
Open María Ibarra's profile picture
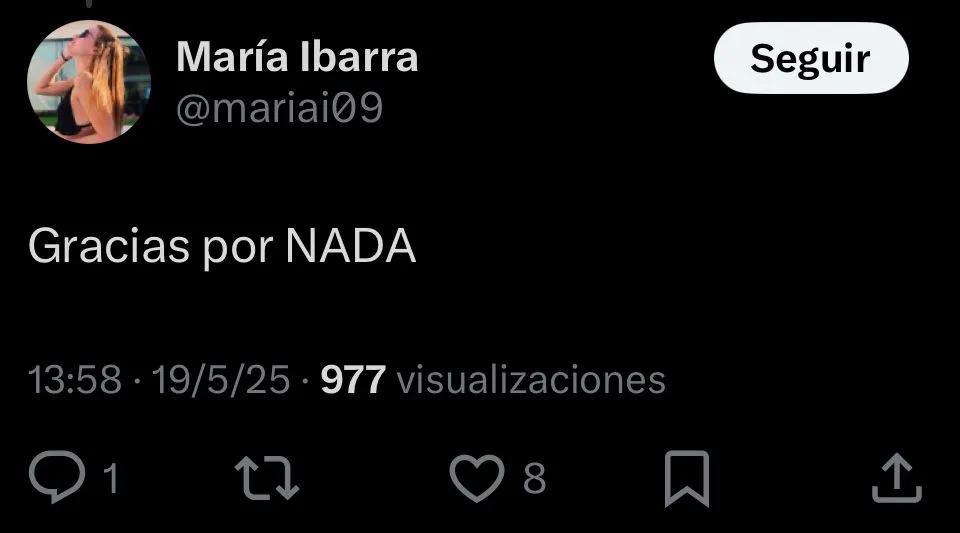pos(89,82)
